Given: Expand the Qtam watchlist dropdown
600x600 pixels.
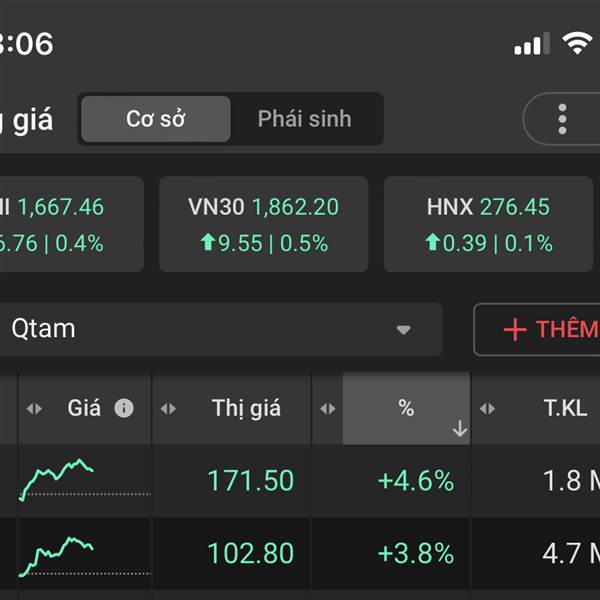Looking at the screenshot, I should [x=220, y=329].
